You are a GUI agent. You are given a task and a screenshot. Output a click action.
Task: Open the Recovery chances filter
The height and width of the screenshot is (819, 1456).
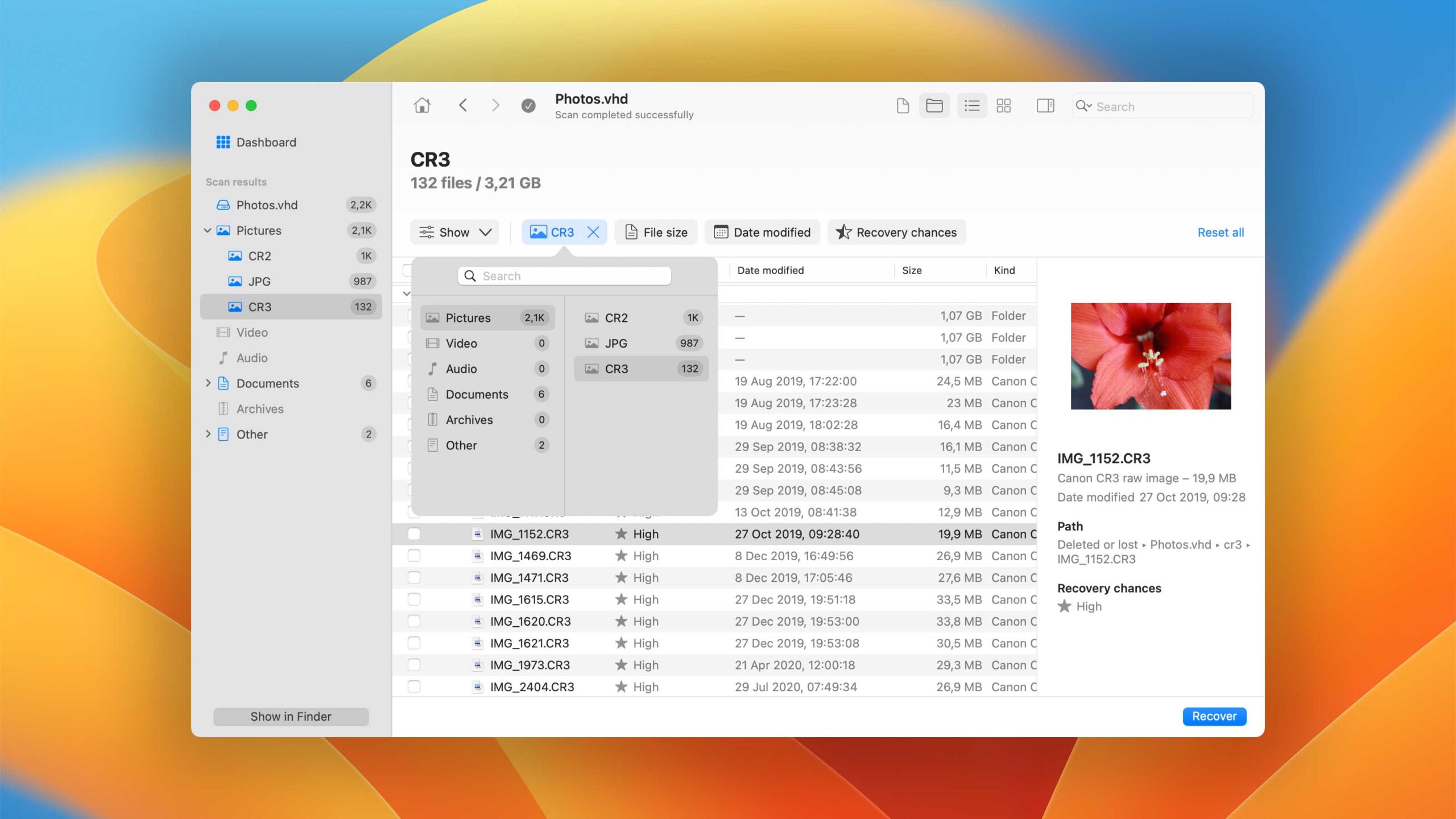click(x=896, y=232)
